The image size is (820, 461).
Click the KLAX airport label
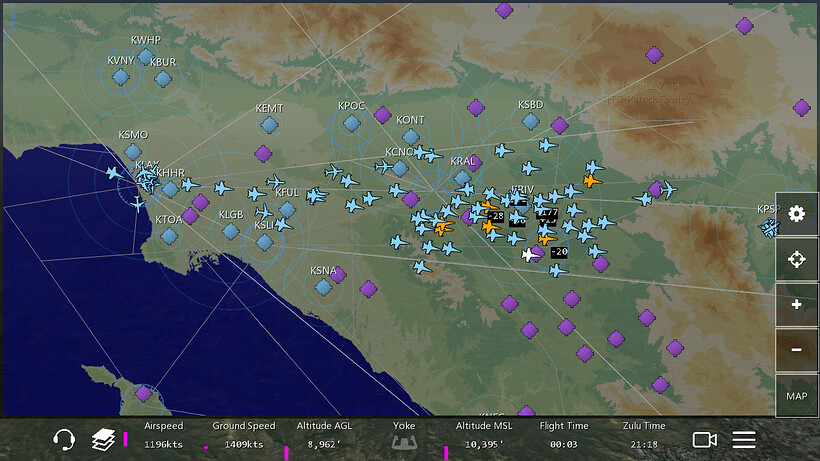[147, 165]
